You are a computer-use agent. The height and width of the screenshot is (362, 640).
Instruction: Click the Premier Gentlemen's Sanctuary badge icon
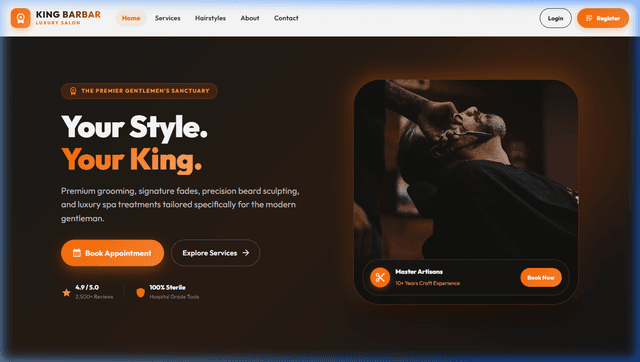pos(73,91)
